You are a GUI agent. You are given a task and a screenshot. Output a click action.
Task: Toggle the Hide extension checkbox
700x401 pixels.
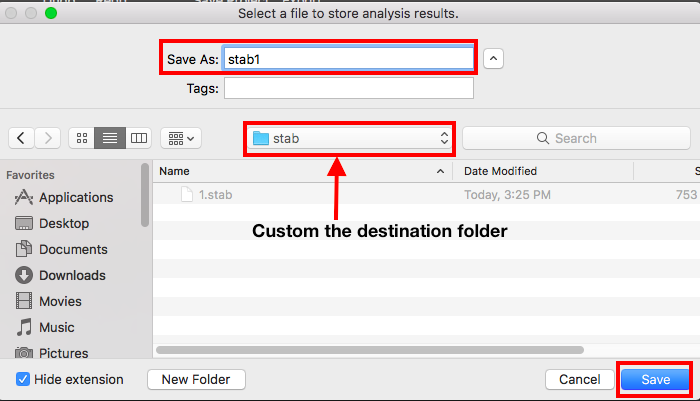[x=23, y=379]
